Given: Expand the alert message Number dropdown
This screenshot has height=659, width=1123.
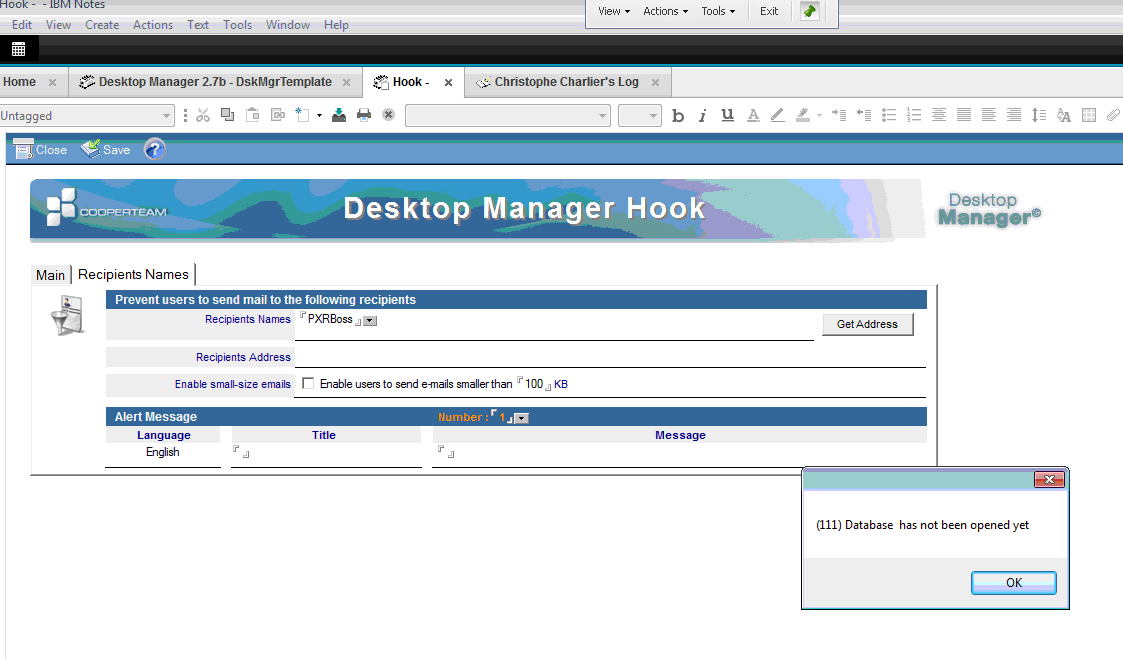Looking at the screenshot, I should coord(521,418).
